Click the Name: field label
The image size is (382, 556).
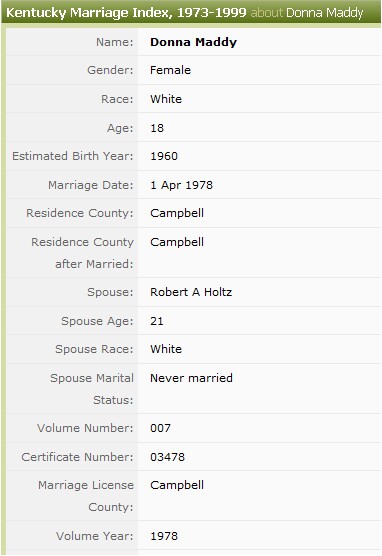pyautogui.click(x=115, y=42)
